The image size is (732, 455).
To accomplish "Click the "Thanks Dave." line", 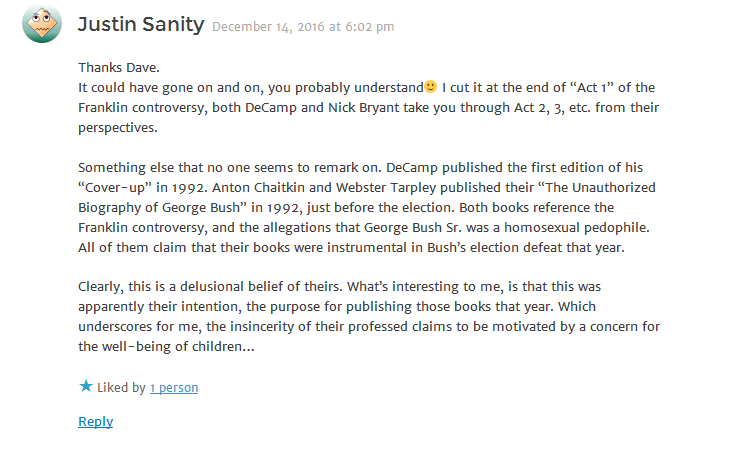I will (119, 68).
